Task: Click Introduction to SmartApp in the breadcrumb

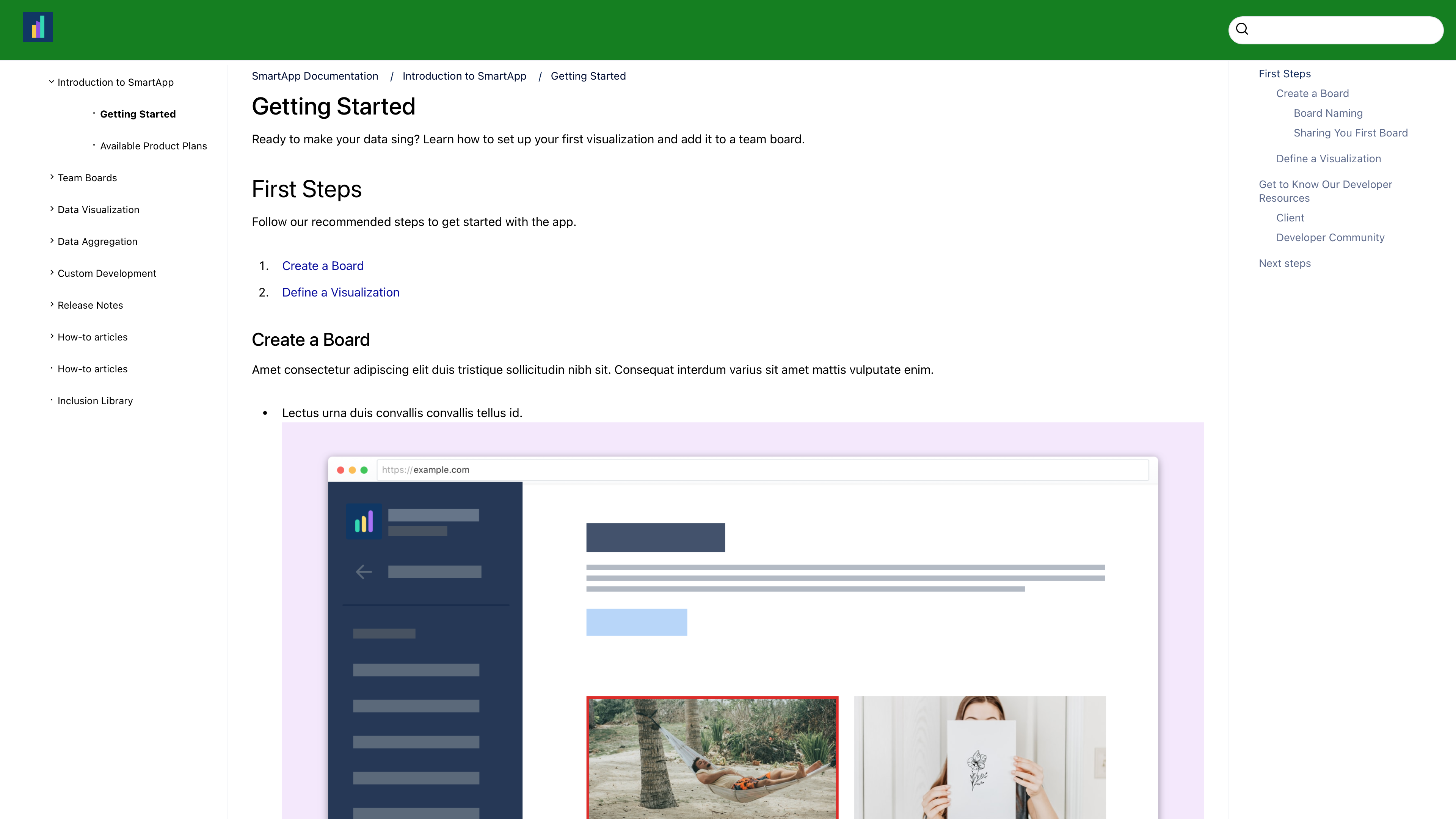Action: (x=464, y=76)
